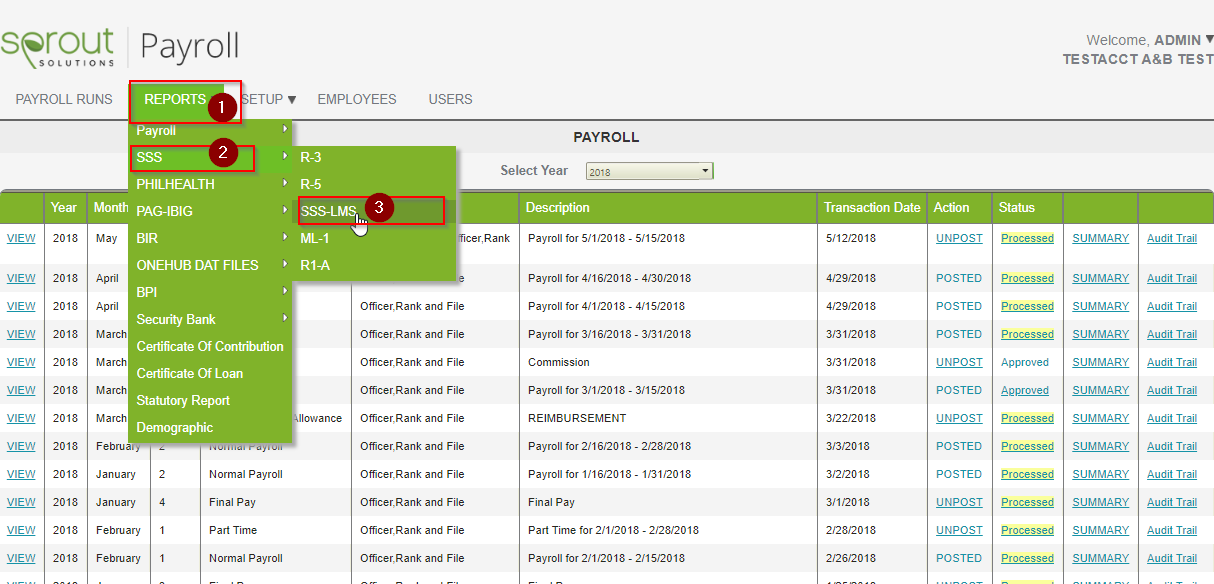Unpost the REIMBURSEMENT payroll run
The image size is (1214, 584).
[959, 418]
